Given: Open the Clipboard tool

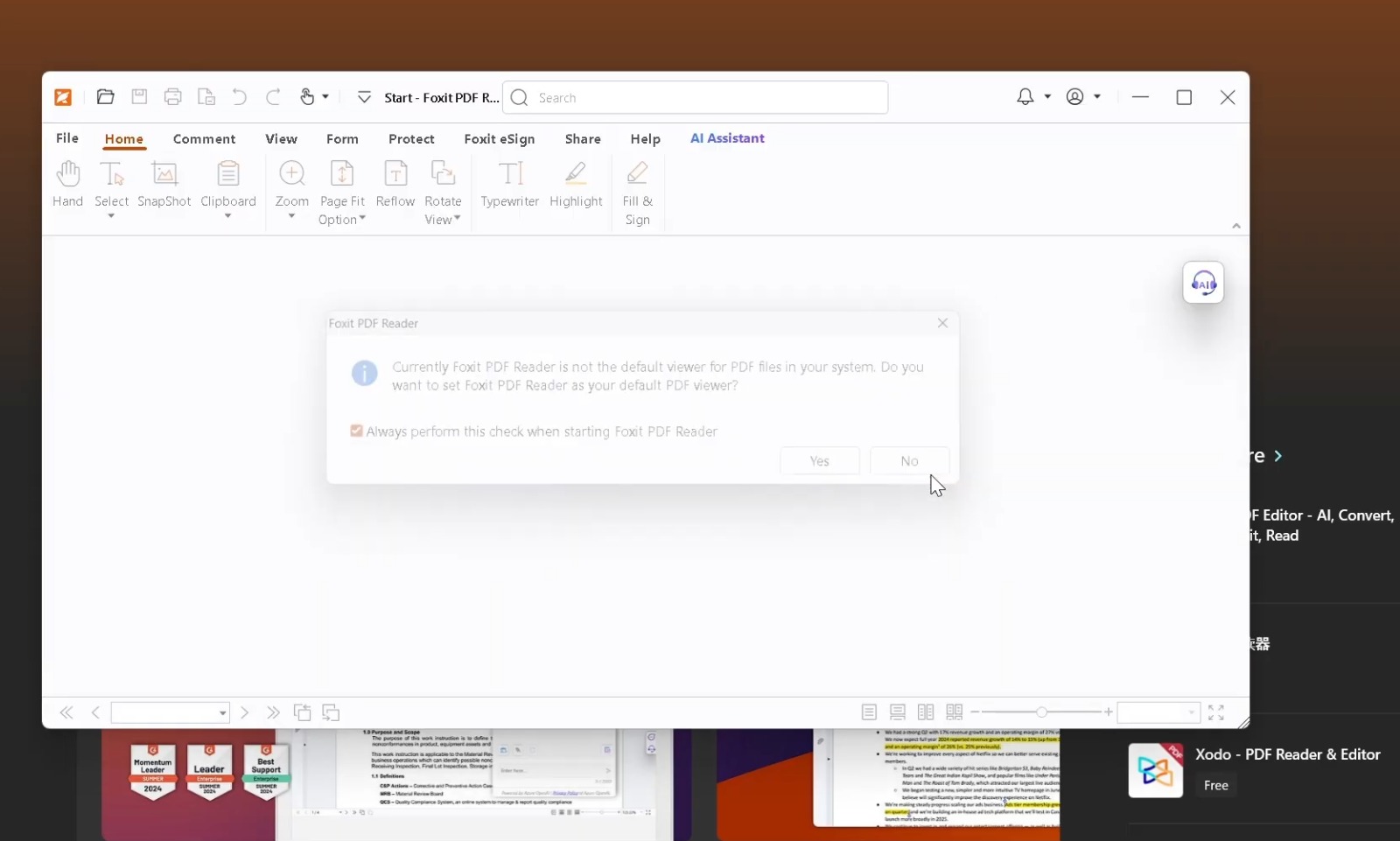Looking at the screenshot, I should (228, 184).
